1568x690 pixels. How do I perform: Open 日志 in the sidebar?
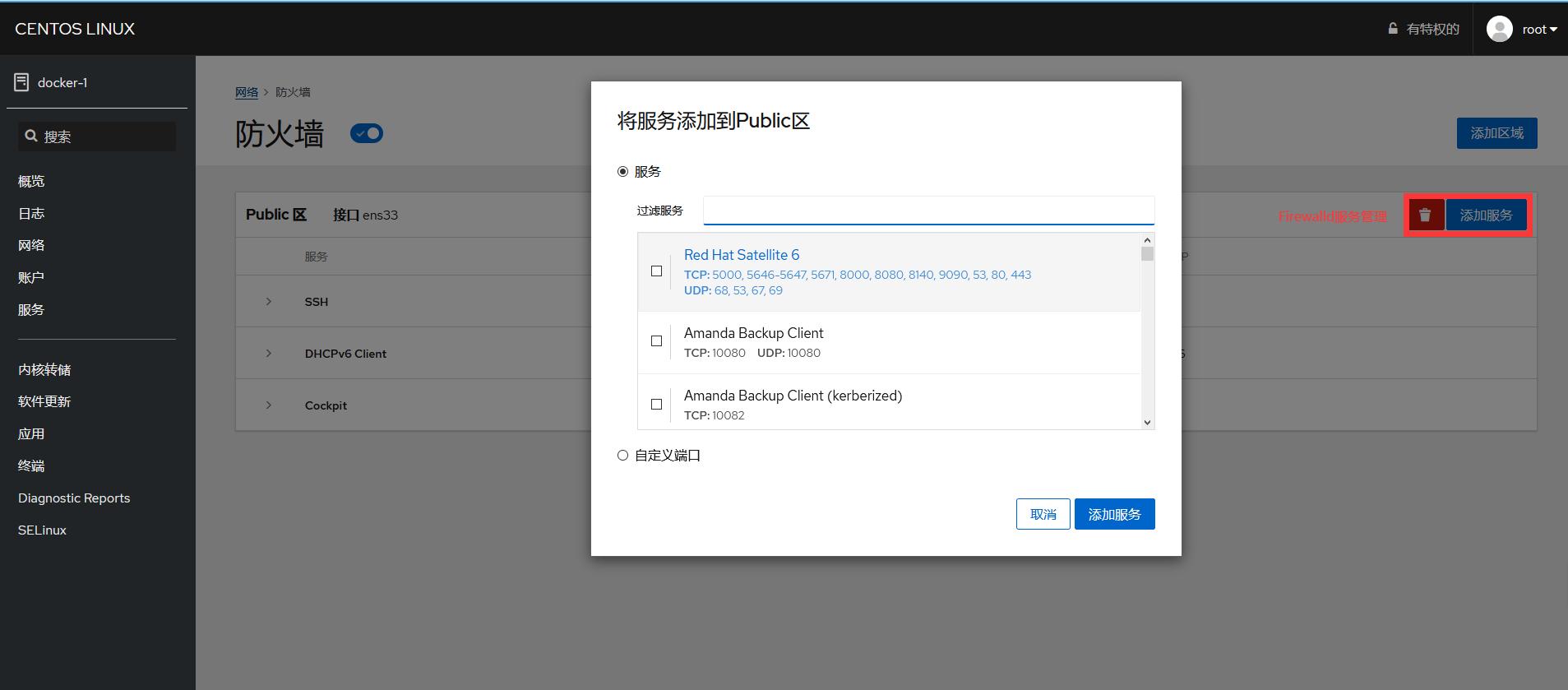[31, 214]
